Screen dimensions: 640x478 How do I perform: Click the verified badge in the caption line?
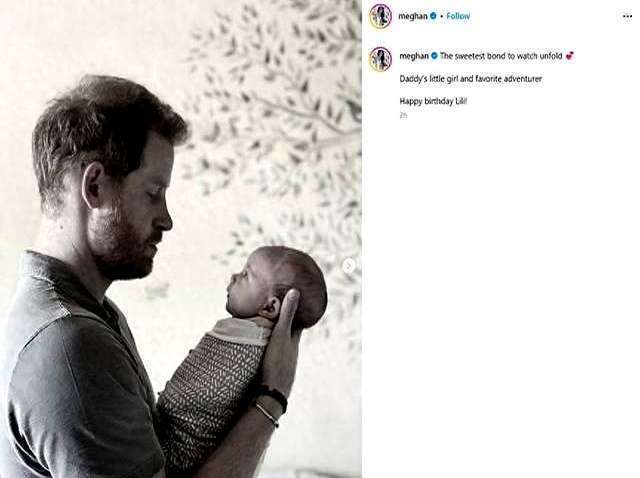(x=434, y=56)
